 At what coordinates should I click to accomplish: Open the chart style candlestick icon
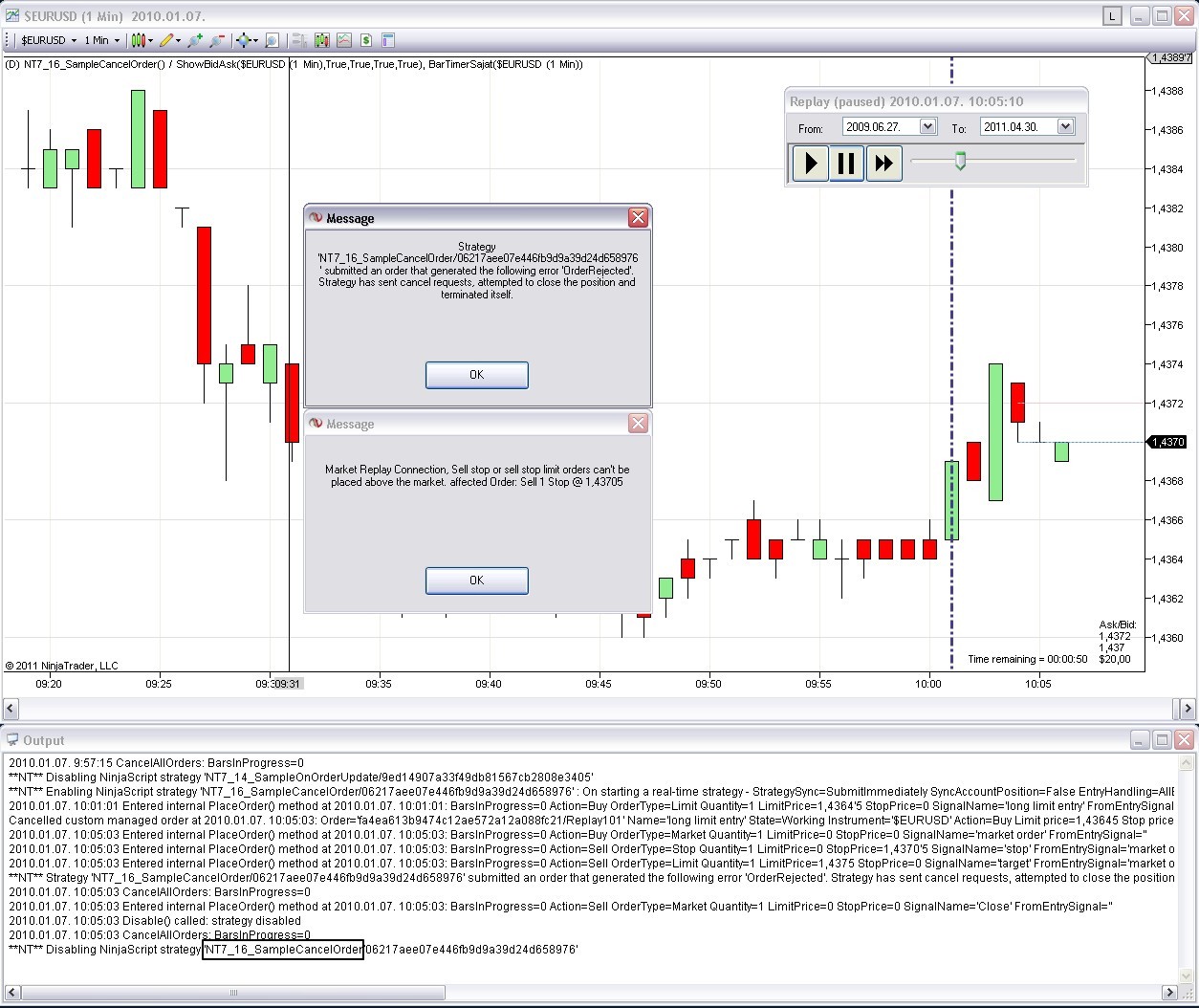[x=138, y=40]
